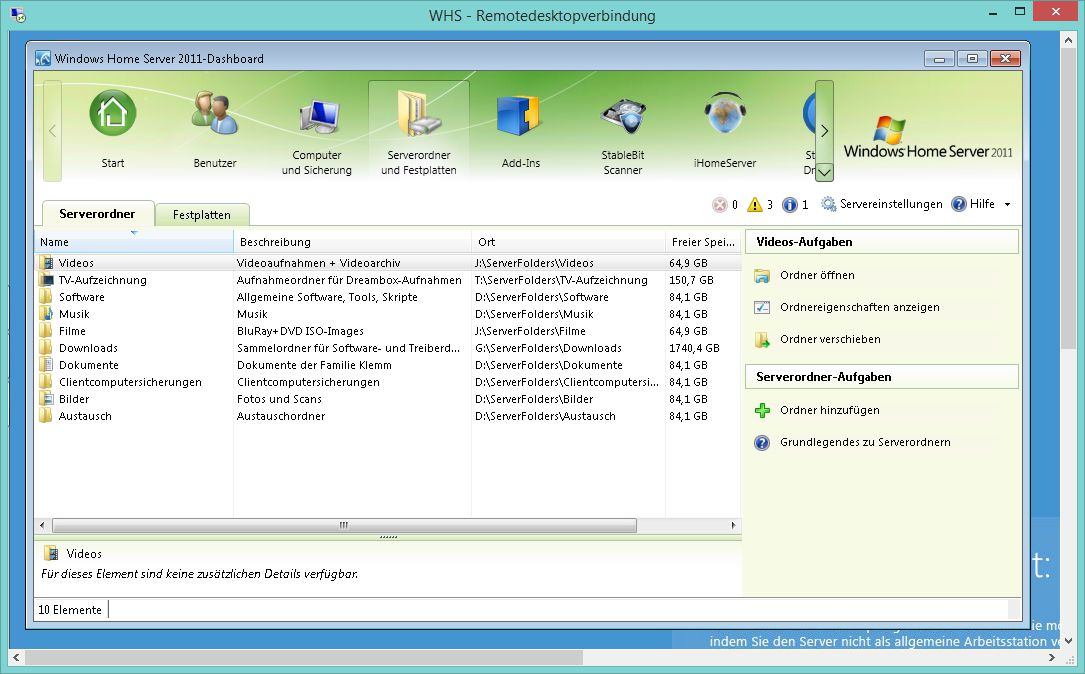Select the Austausch folder row
This screenshot has width=1085, height=674.
(x=388, y=416)
